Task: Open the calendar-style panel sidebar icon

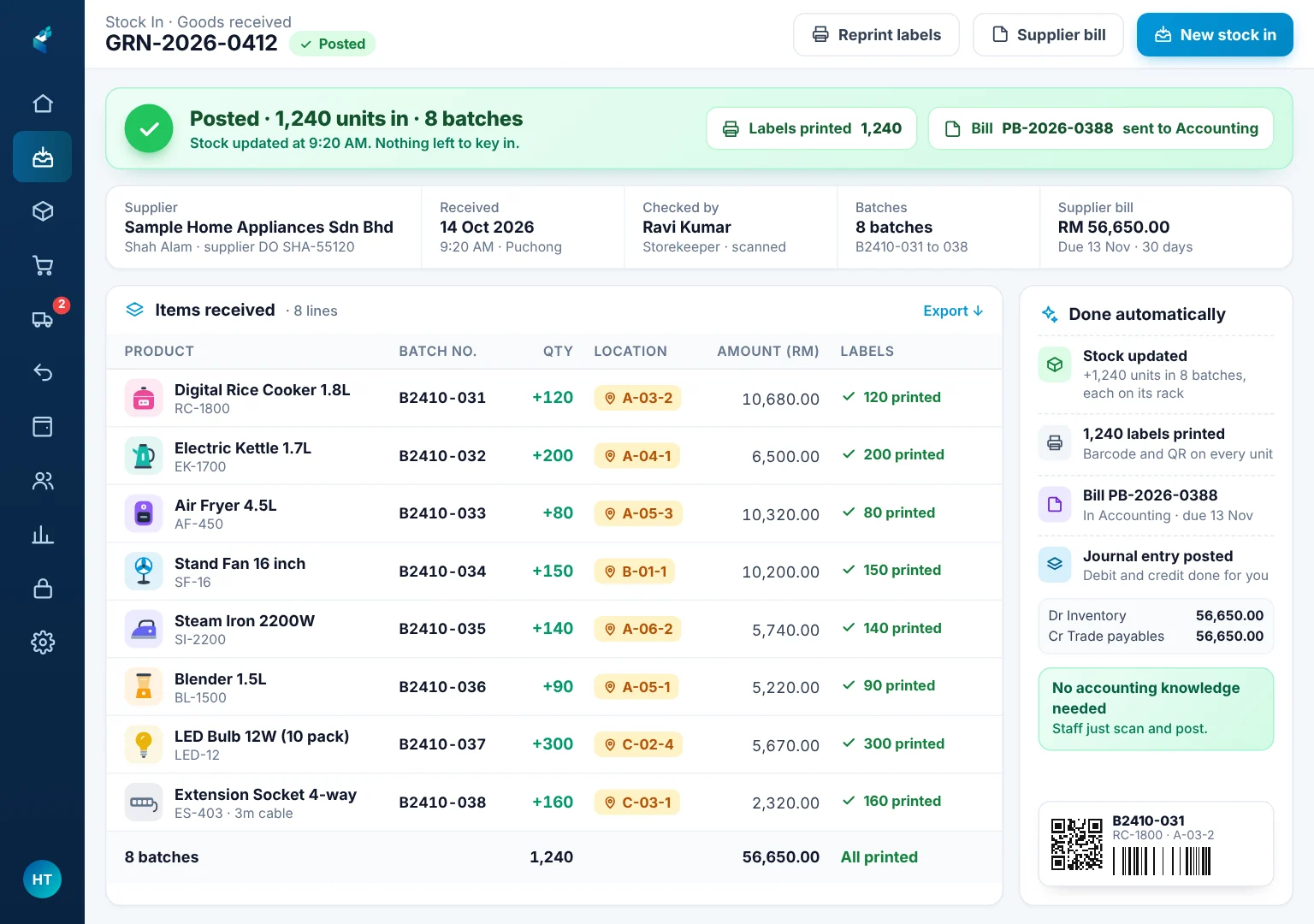Action: [x=43, y=426]
